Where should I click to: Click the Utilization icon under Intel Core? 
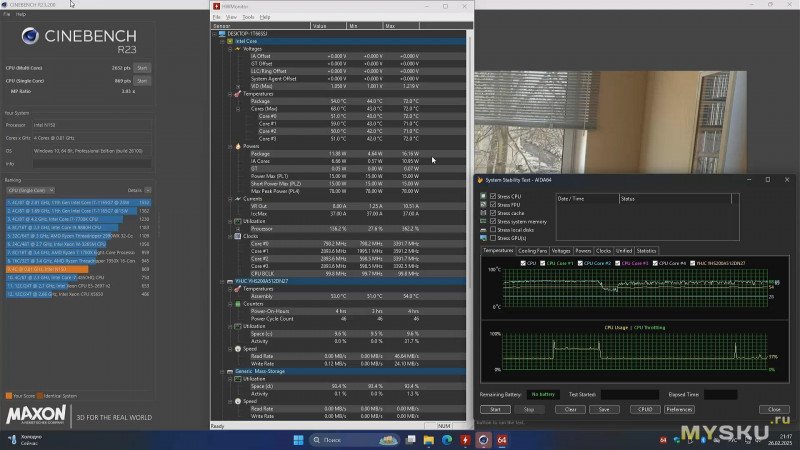(x=238, y=221)
